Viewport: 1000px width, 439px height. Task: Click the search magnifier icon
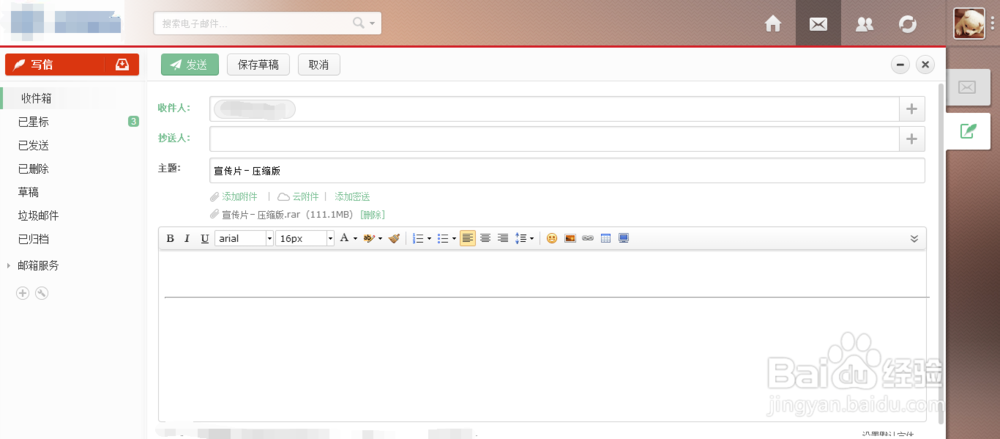(359, 23)
